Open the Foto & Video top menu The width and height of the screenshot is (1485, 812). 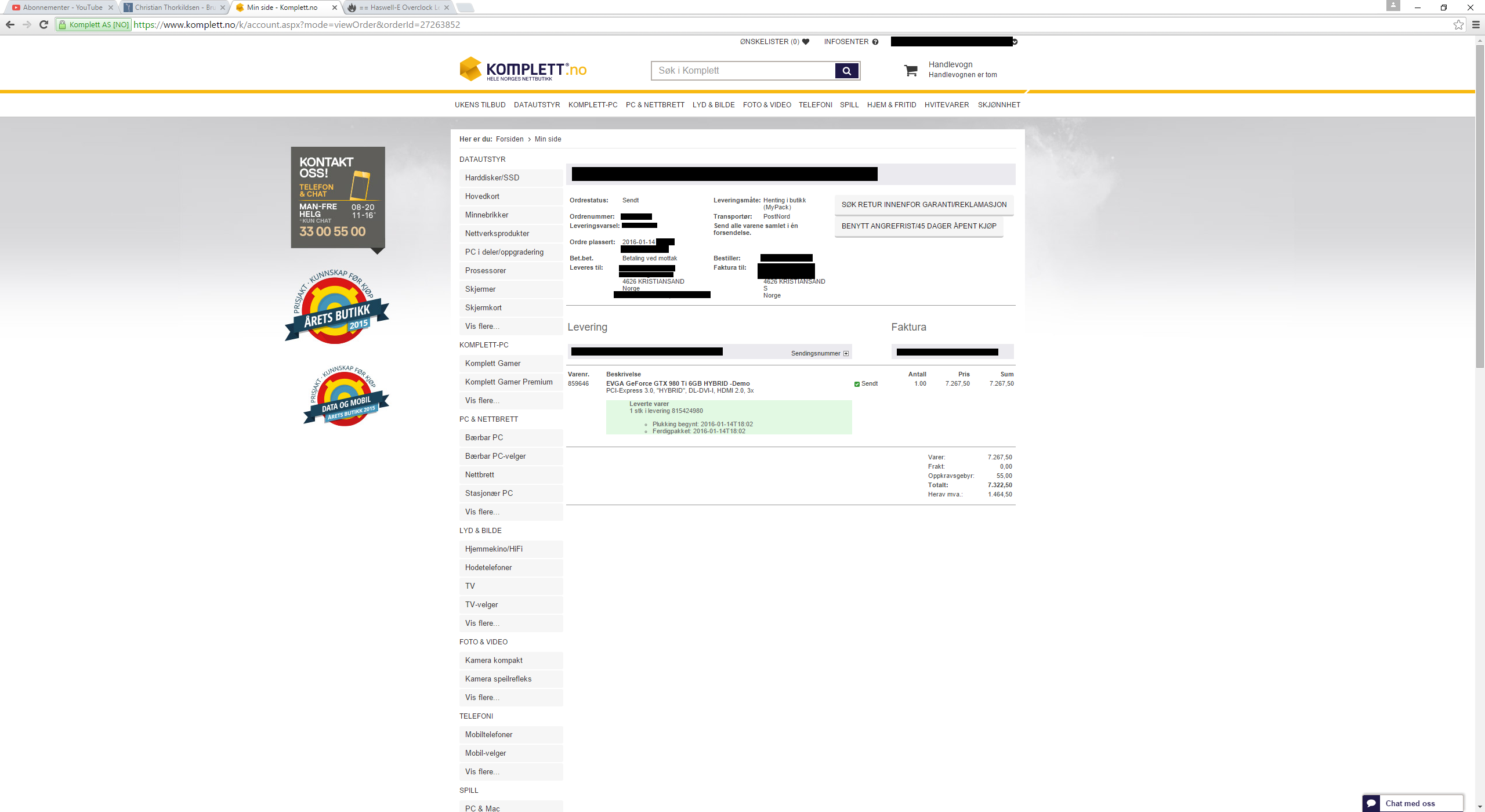tap(767, 105)
